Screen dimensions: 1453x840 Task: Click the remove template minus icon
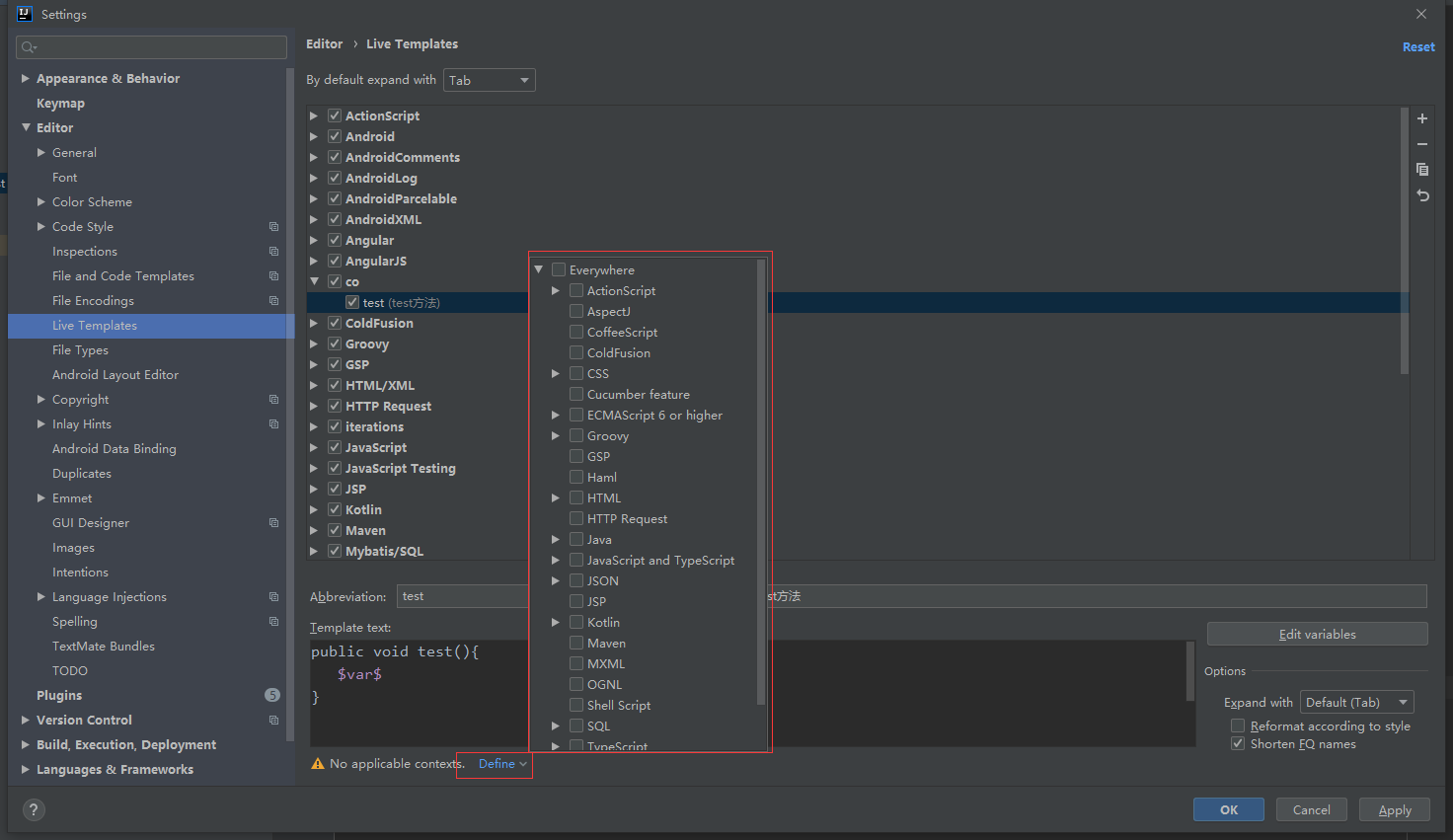1422,144
